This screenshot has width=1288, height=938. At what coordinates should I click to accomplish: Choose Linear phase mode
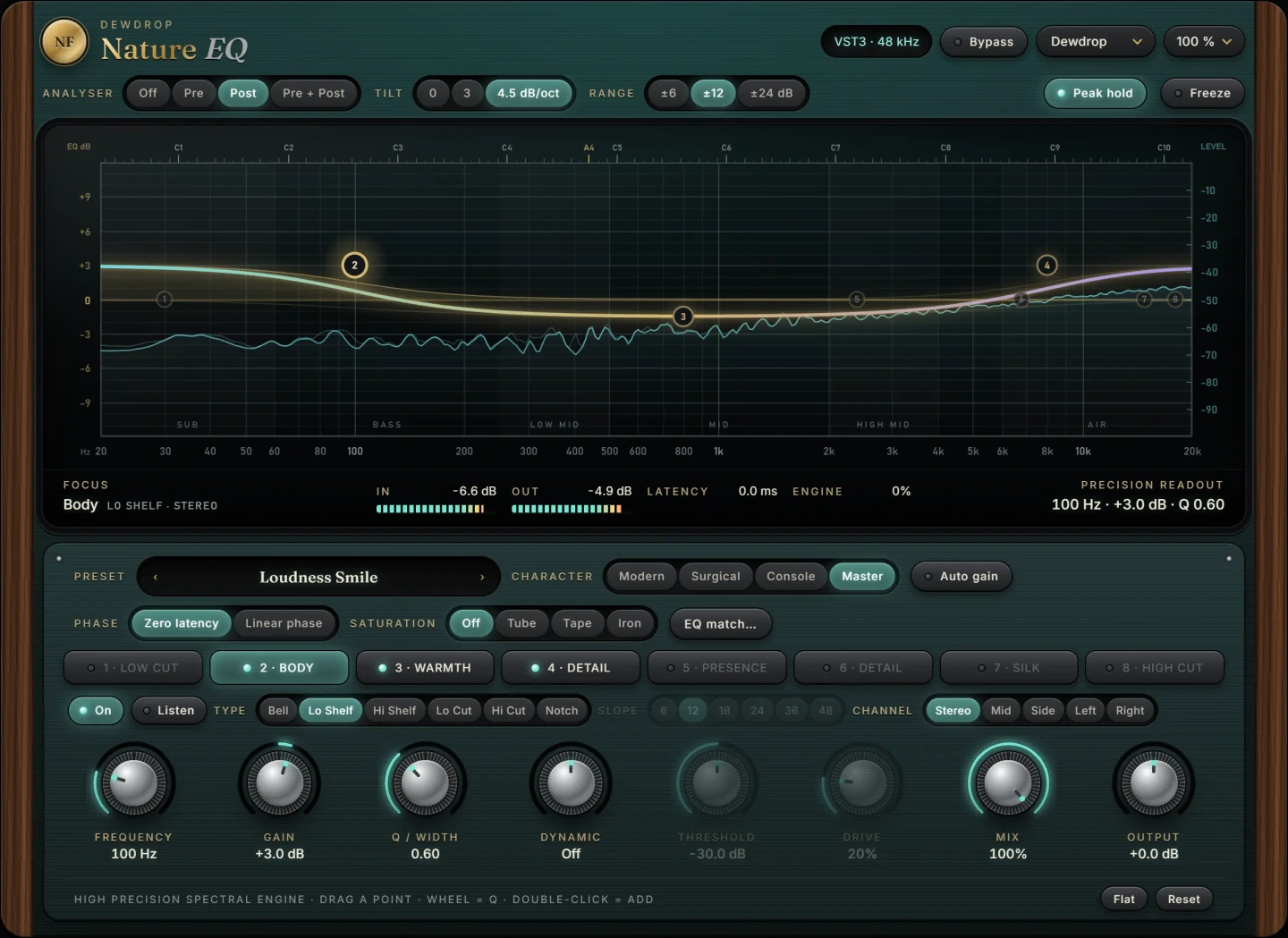(284, 623)
